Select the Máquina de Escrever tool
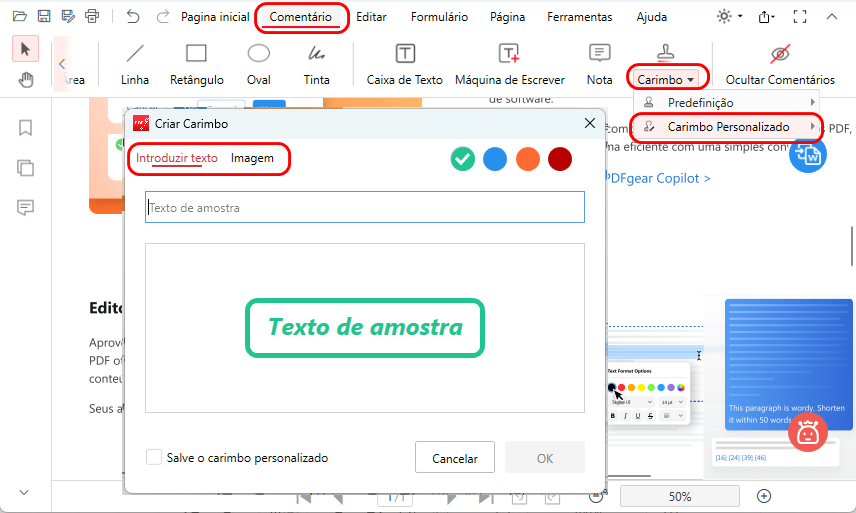Screen dimensions: 856x513 pos(509,65)
